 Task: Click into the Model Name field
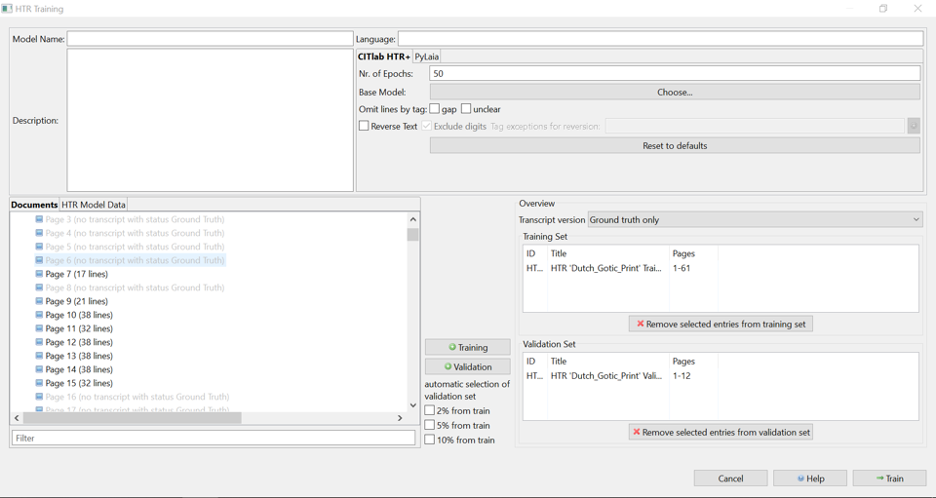pyautogui.click(x=210, y=39)
